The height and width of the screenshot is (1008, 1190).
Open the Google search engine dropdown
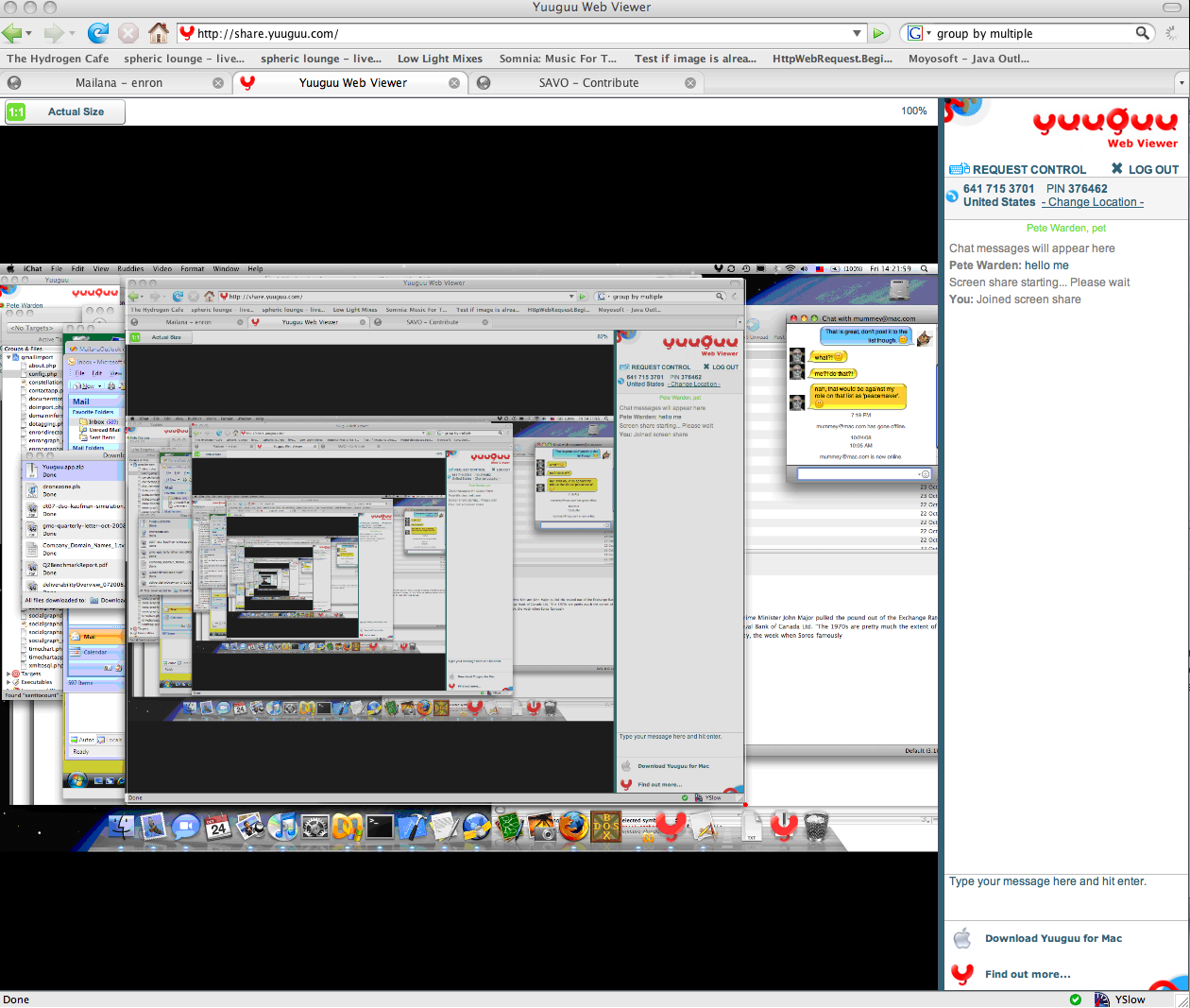click(919, 33)
